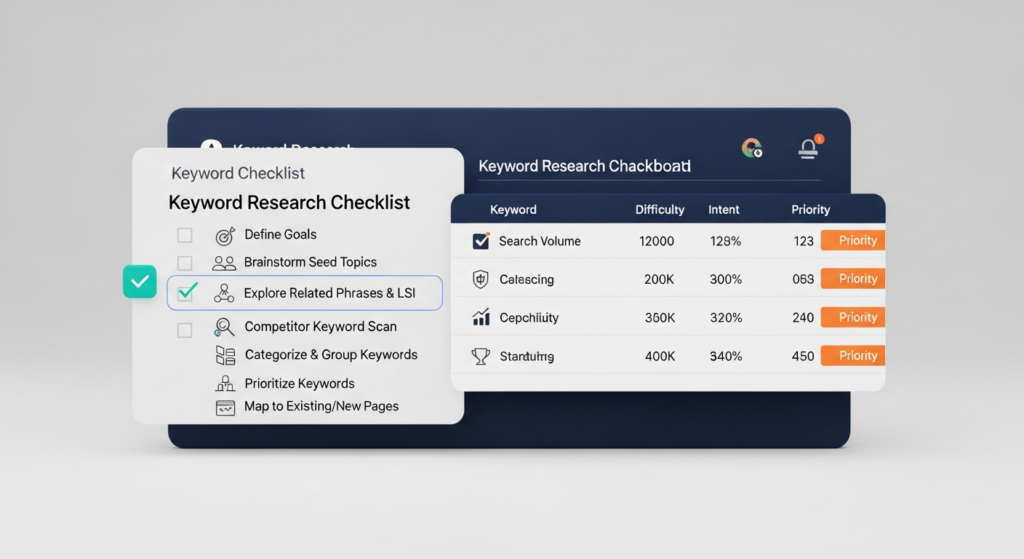Click the 450 priority value
This screenshot has height=559, width=1024.
(x=803, y=357)
